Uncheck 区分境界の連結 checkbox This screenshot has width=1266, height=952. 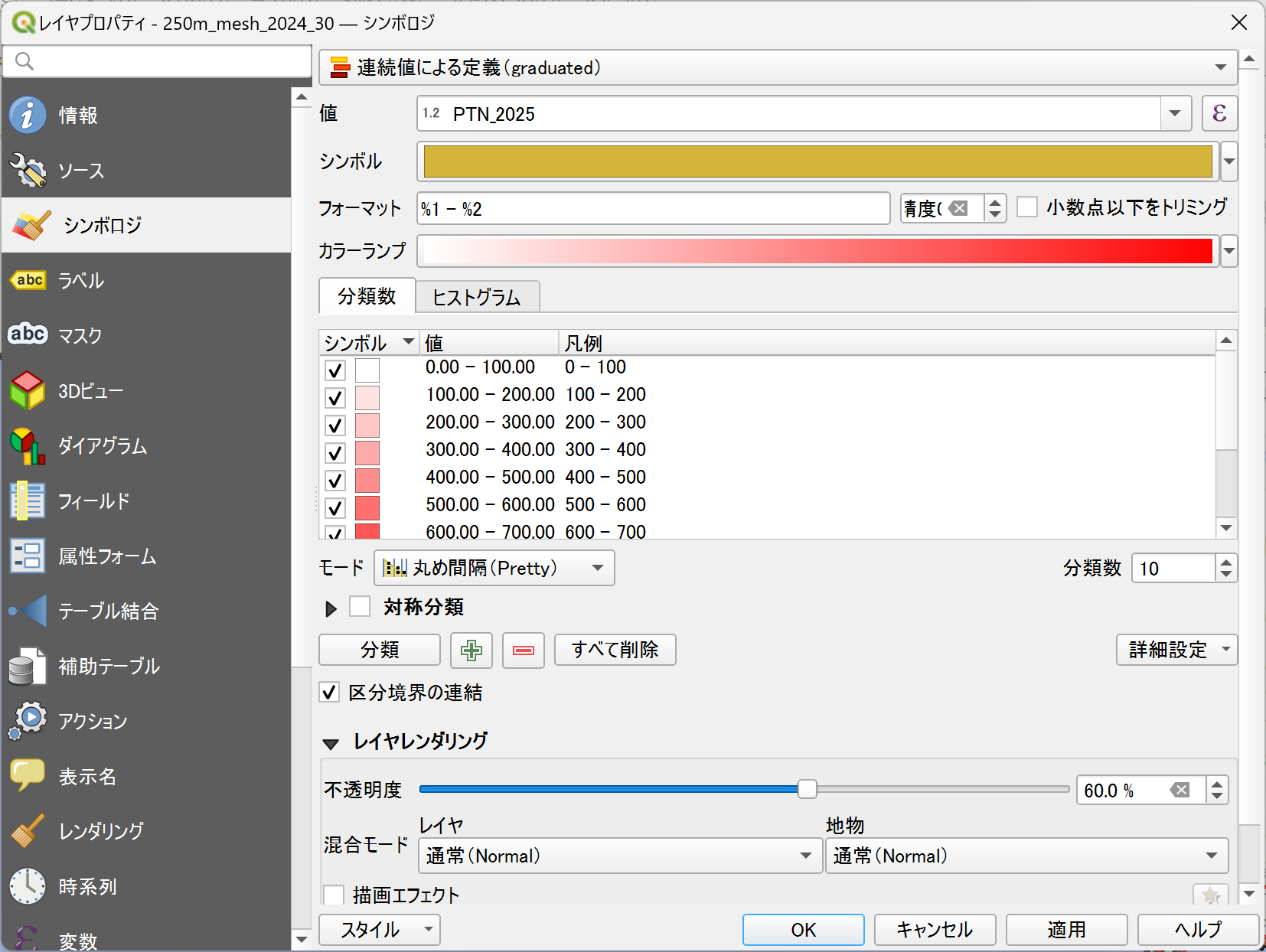[x=330, y=693]
